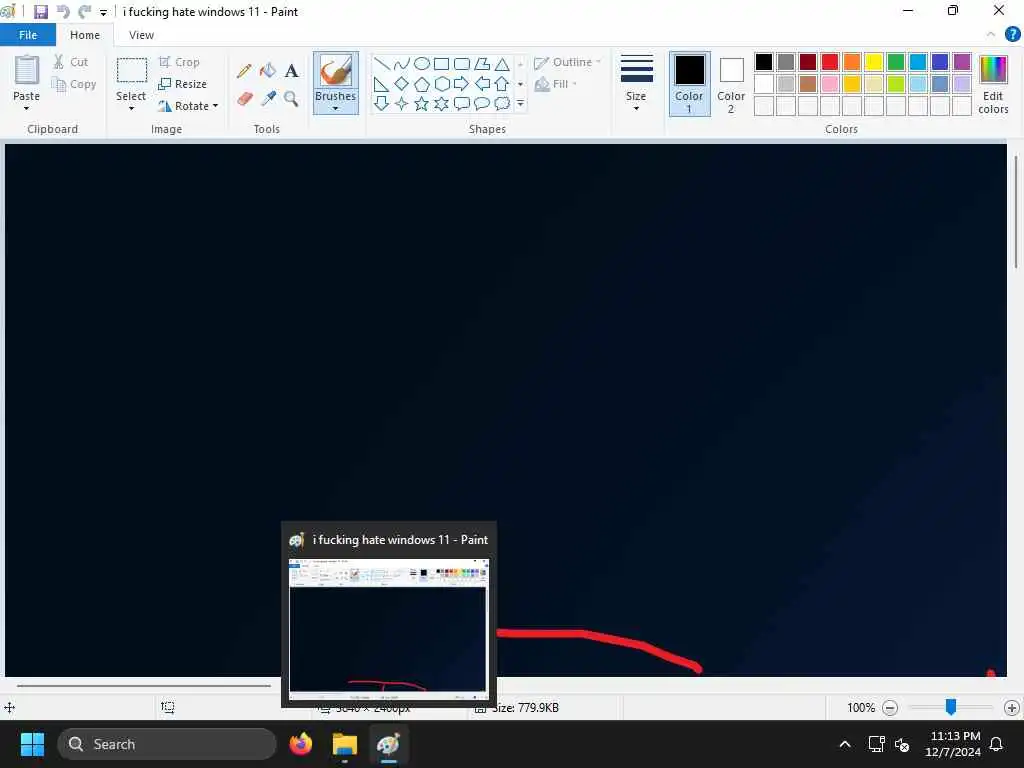Pick the green color swatch
The height and width of the screenshot is (768, 1024).
pos(896,62)
